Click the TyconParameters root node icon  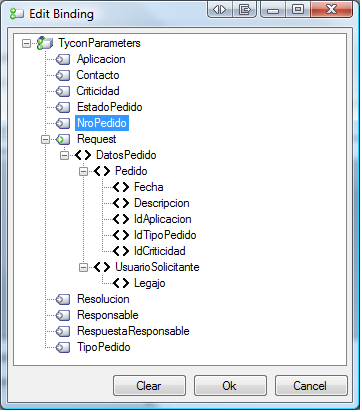45,43
